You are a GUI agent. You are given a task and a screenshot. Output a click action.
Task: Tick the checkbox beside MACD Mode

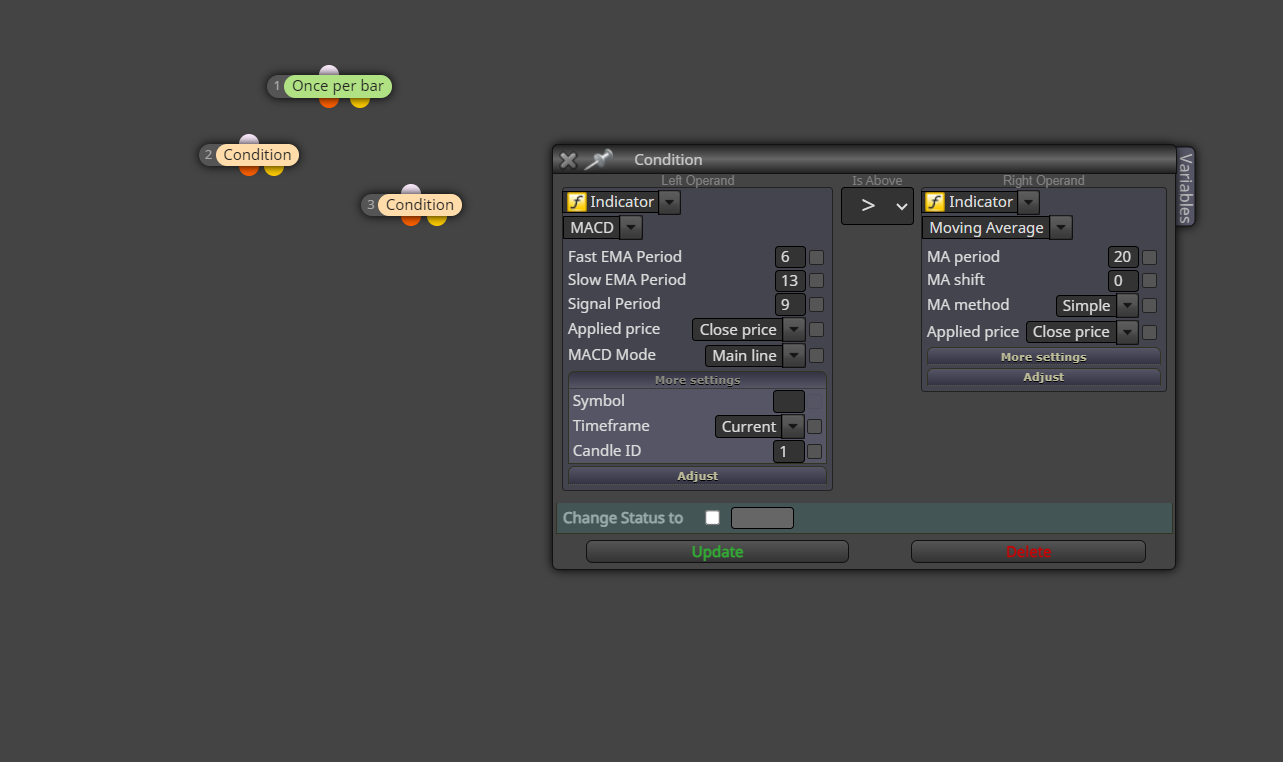pyautogui.click(x=816, y=355)
